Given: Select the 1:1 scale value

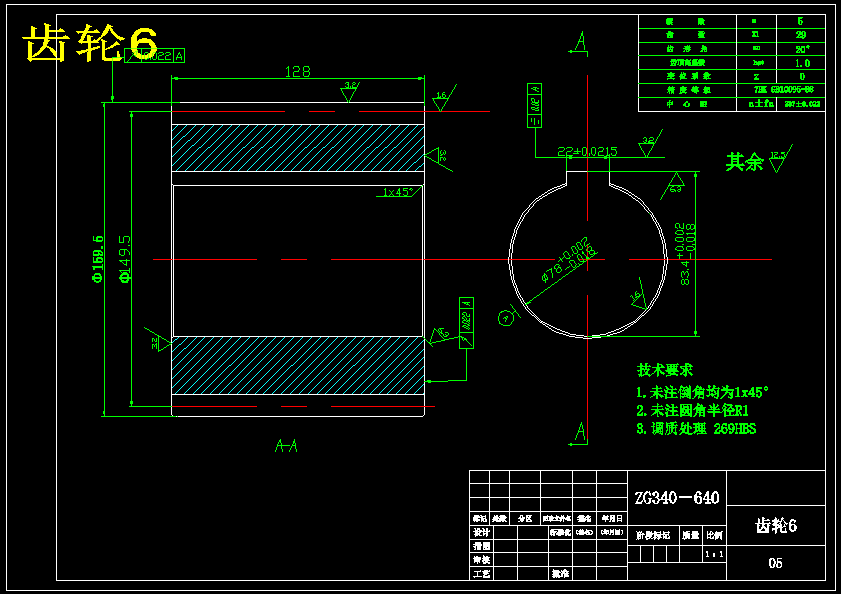Looking at the screenshot, I should point(714,554).
